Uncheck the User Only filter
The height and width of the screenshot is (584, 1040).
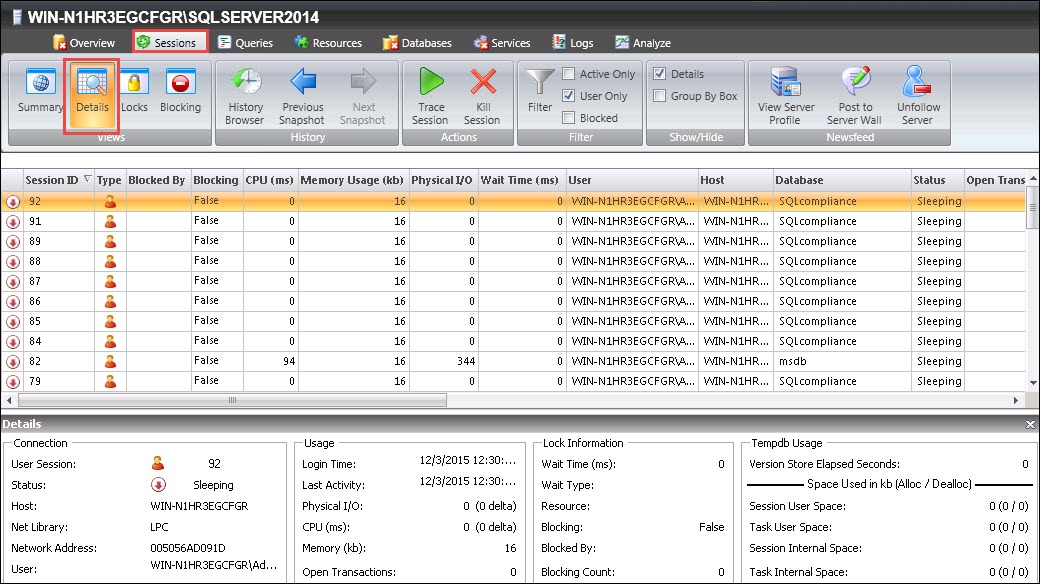point(569,96)
